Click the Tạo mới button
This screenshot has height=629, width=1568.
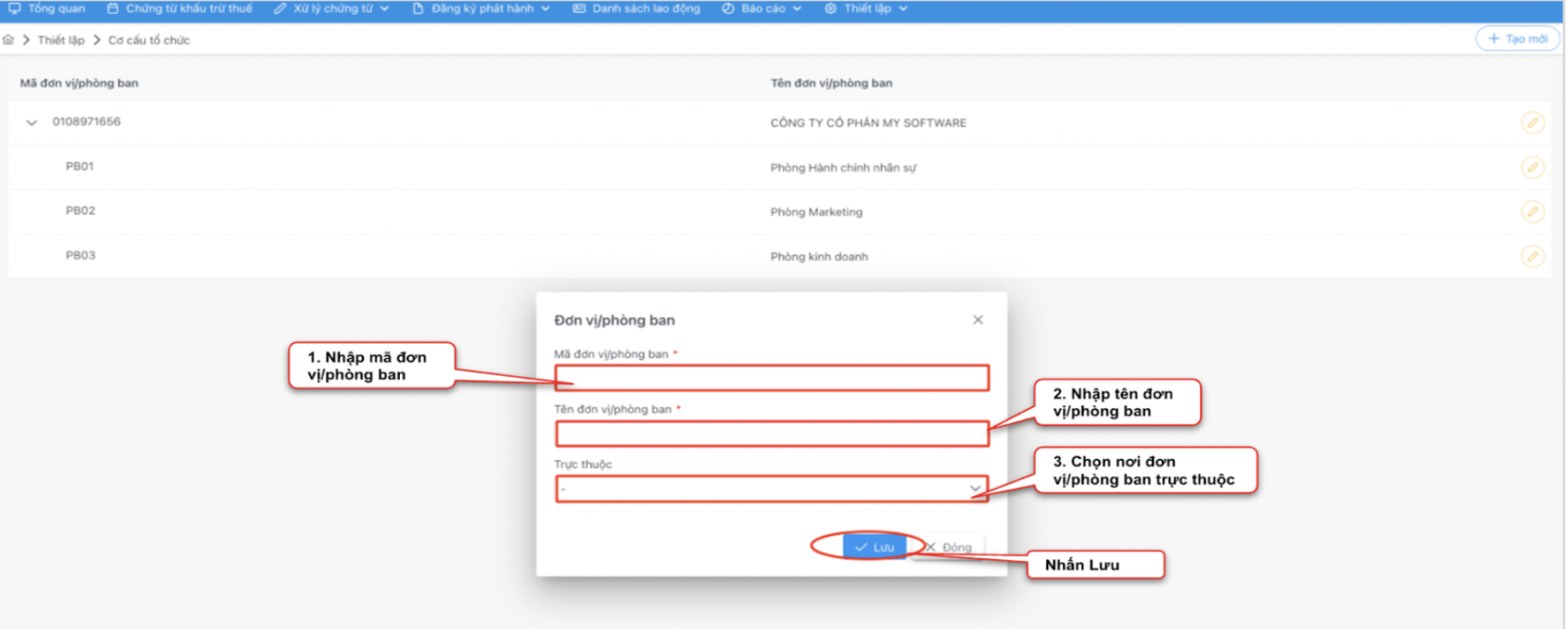tap(1517, 39)
